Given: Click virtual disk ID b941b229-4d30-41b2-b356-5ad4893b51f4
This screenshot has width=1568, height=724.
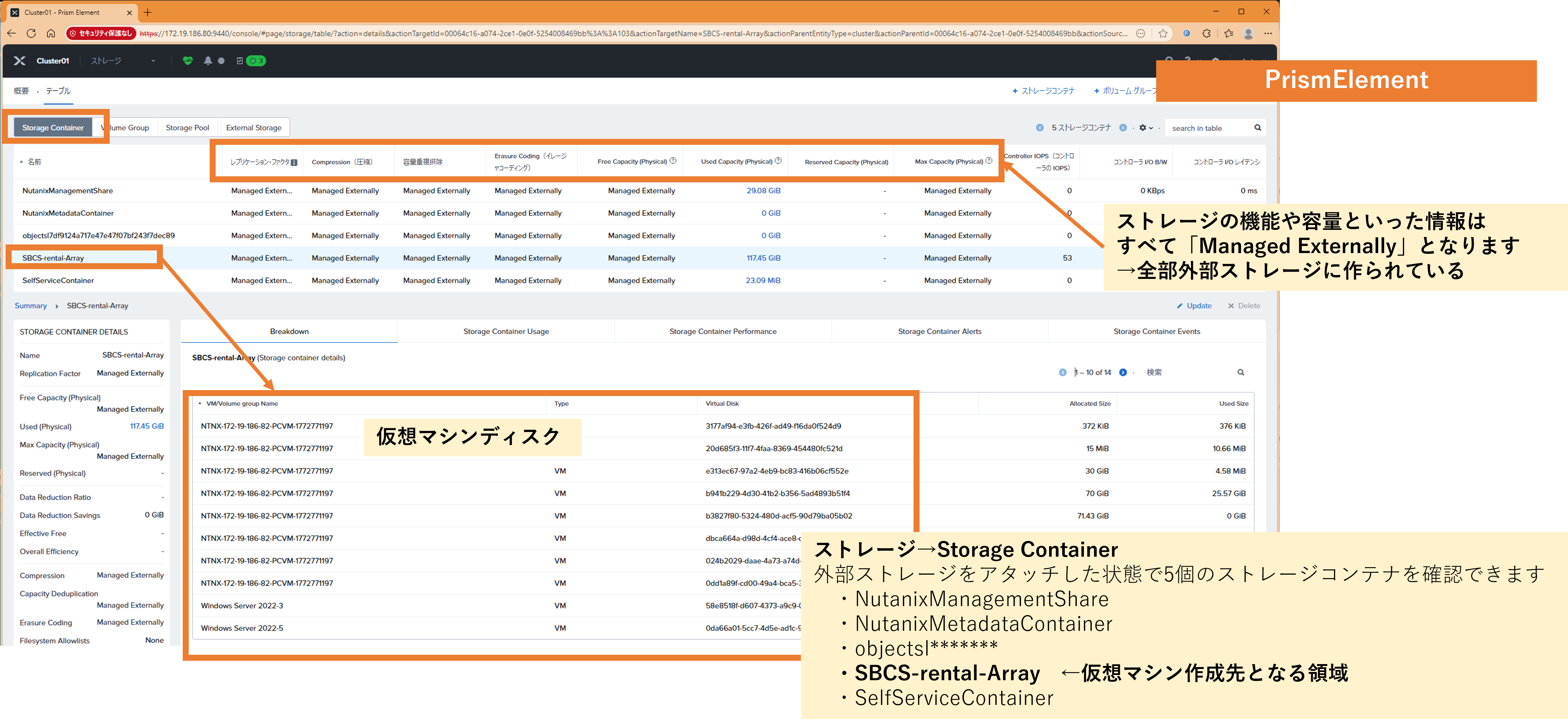Looking at the screenshot, I should pos(777,493).
